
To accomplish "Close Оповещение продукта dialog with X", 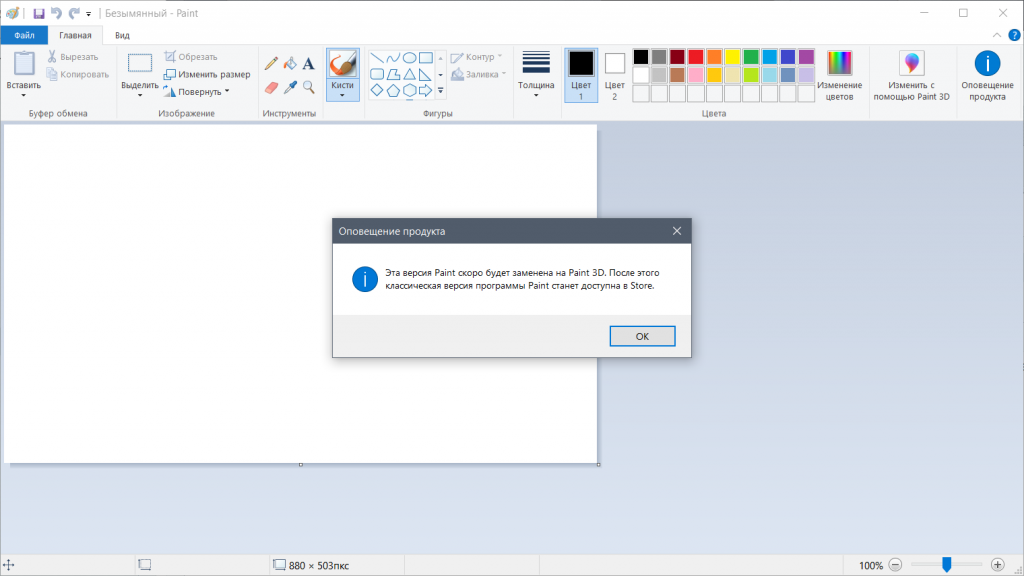I will coord(677,231).
